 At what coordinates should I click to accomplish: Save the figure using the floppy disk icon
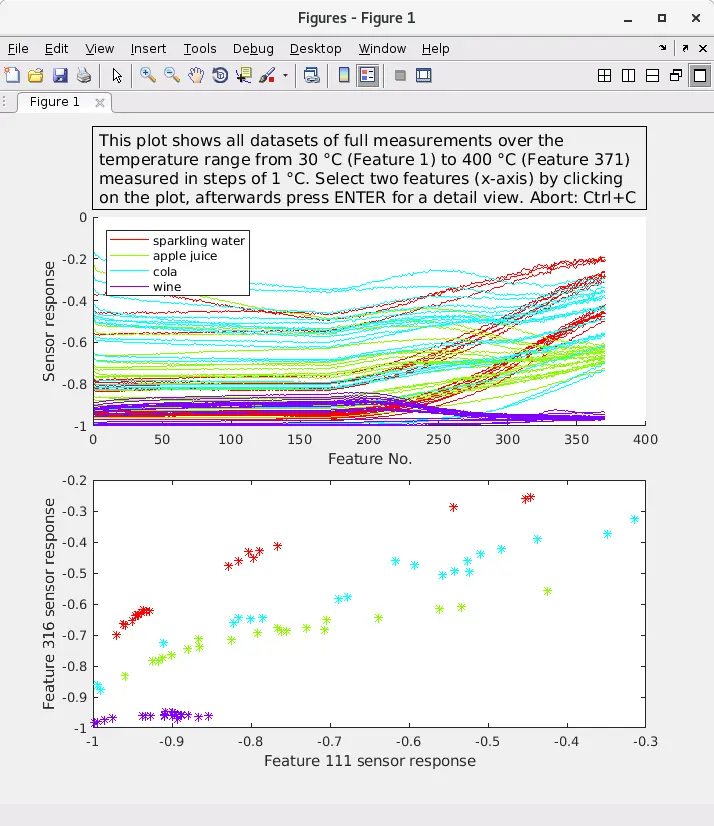click(60, 75)
